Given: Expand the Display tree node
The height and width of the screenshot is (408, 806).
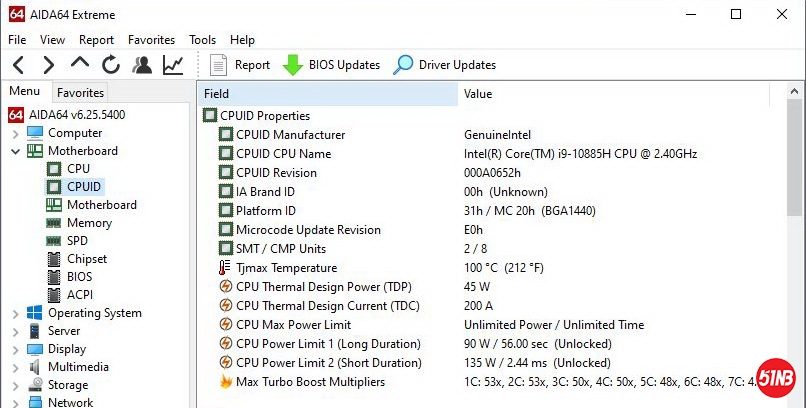Looking at the screenshot, I should (x=15, y=350).
